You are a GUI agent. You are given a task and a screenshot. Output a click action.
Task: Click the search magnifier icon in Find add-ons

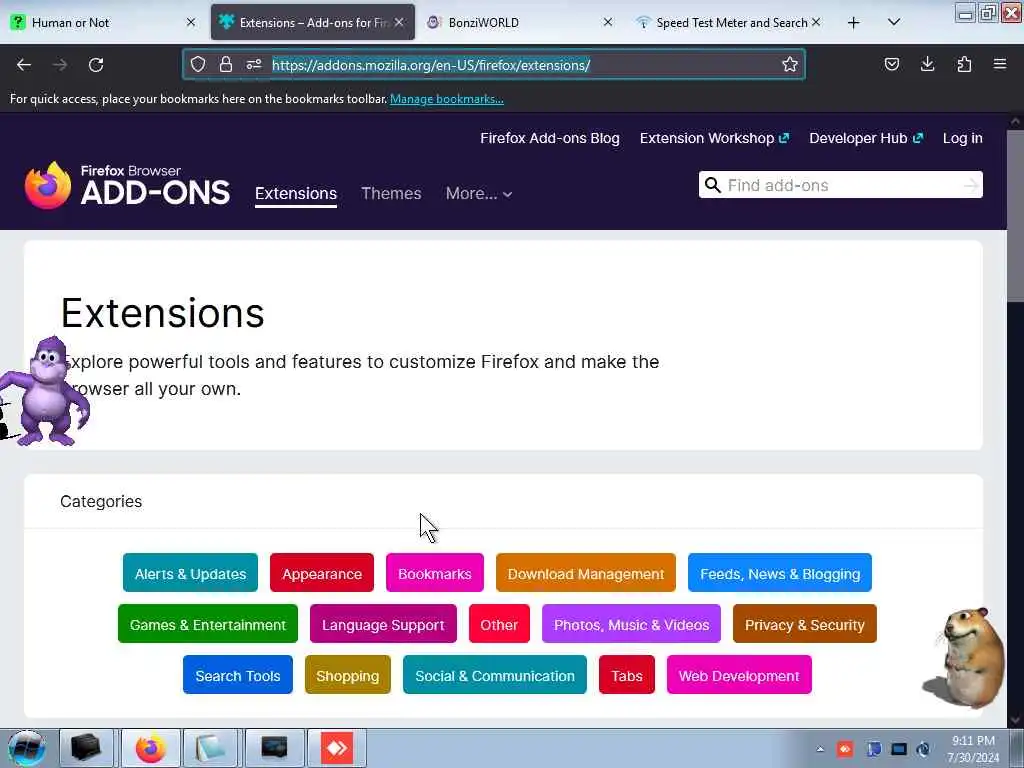click(713, 185)
